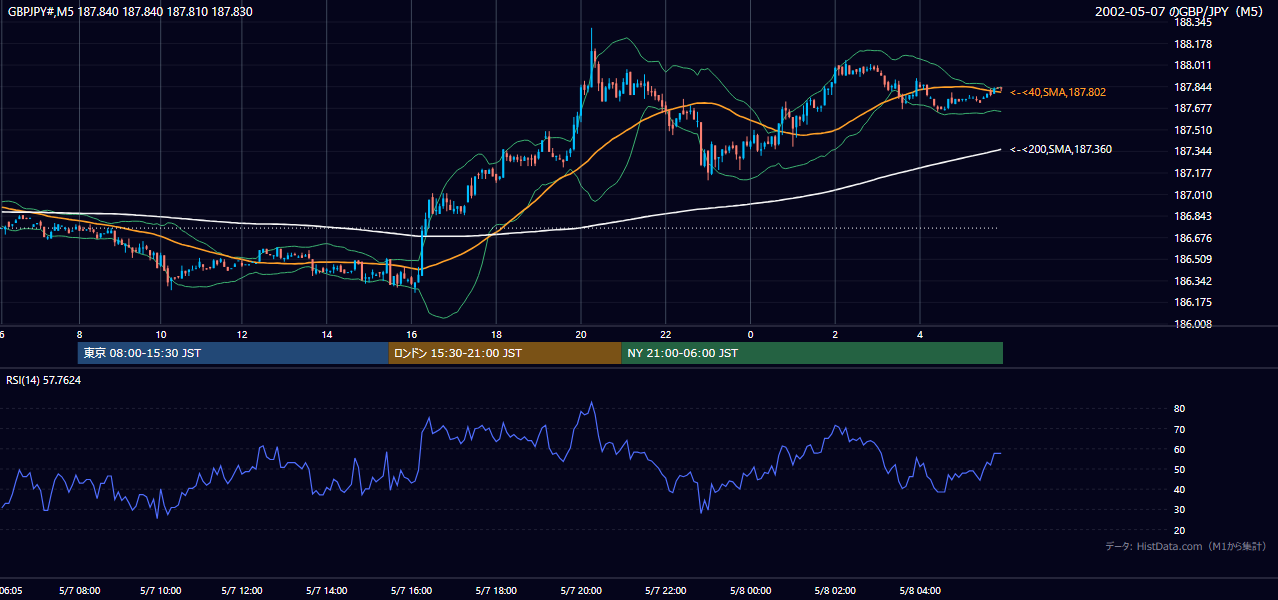Click the price axis value 187.344
The height and width of the screenshot is (600, 1278).
1193,151
